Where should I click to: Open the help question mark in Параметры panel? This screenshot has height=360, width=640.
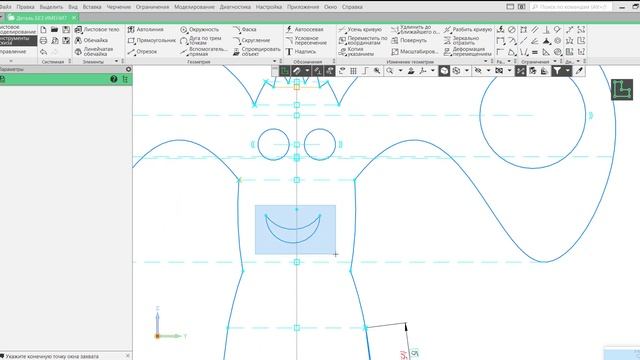[114, 79]
